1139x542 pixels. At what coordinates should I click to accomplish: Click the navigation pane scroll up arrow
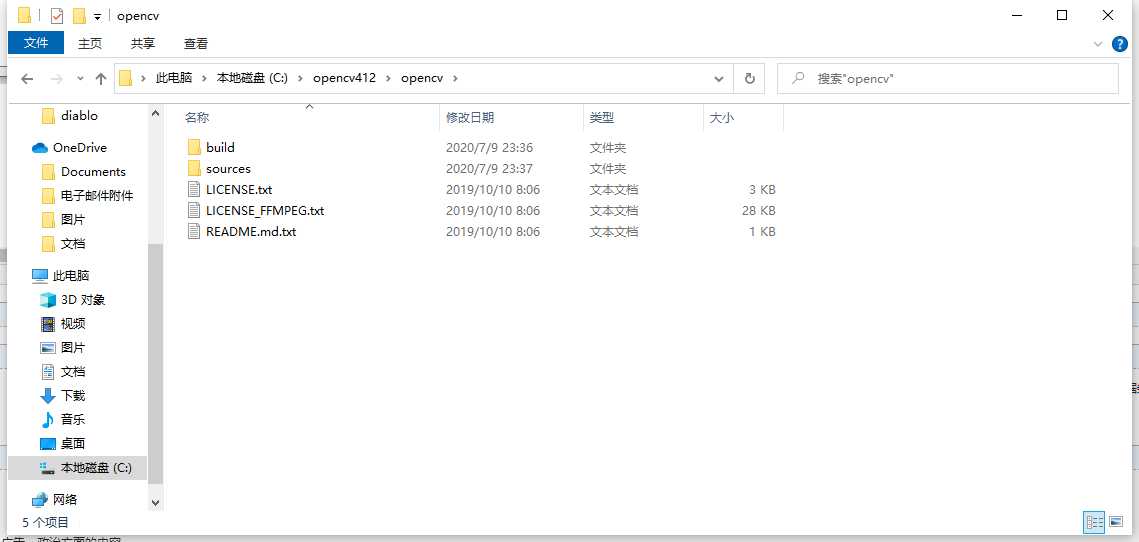click(155, 114)
